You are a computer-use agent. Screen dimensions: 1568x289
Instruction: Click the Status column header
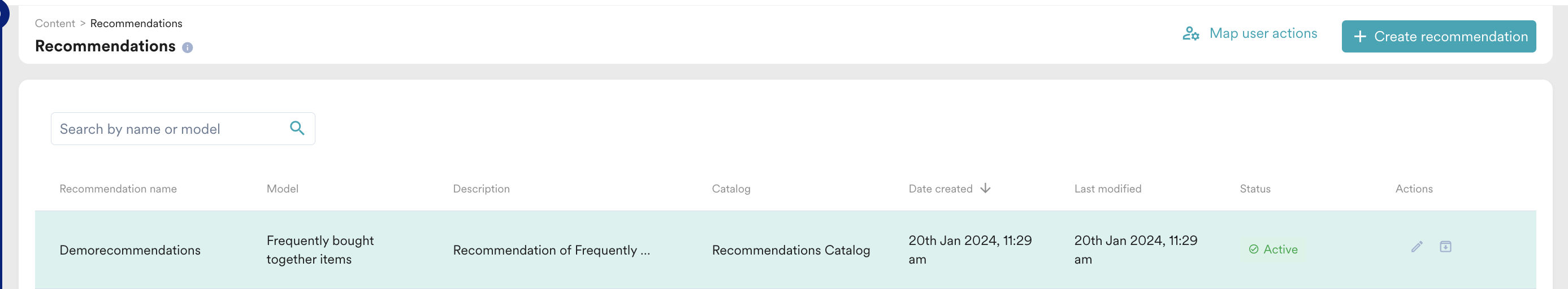click(1255, 189)
